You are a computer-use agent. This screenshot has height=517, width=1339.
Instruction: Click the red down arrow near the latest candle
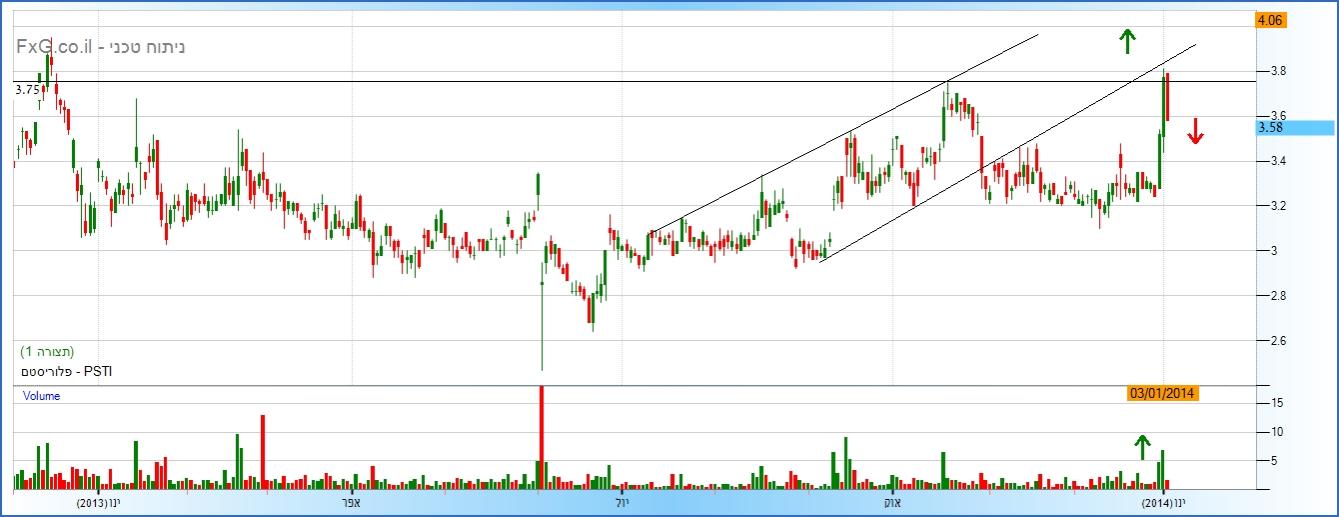[1195, 131]
